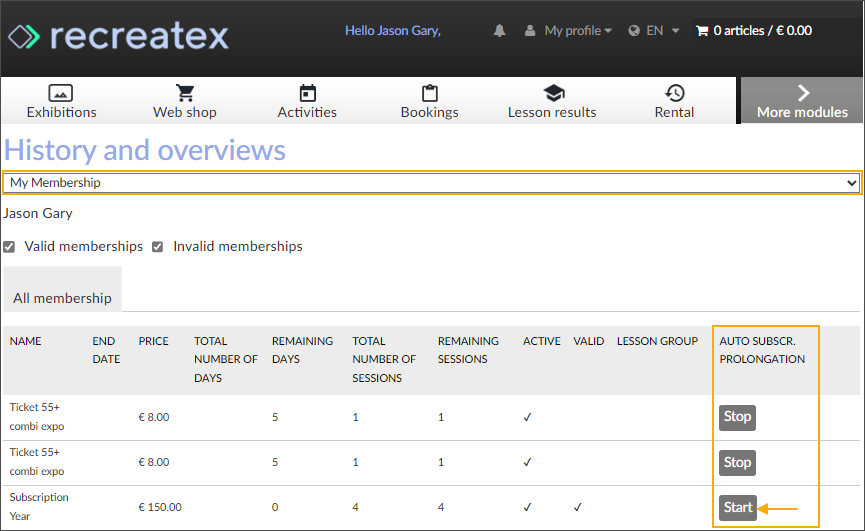Expand More modules menu

pos(802,101)
